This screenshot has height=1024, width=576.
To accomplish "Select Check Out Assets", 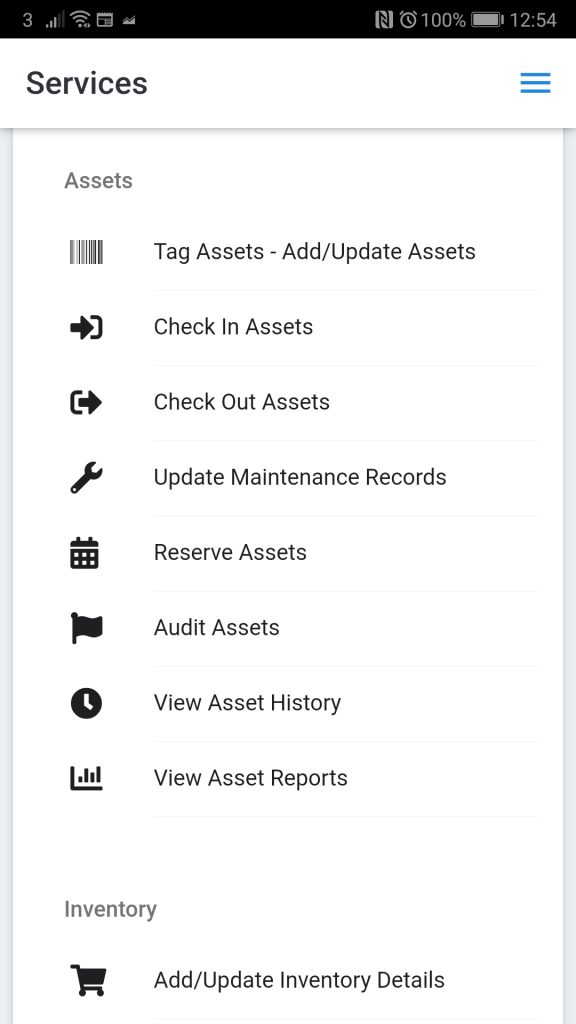I will 242,402.
